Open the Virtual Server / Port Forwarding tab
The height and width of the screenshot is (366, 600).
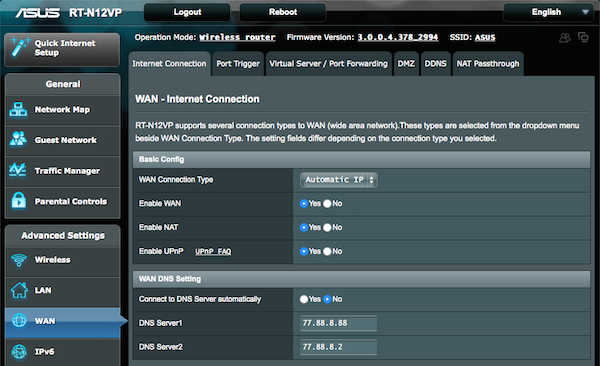click(x=328, y=64)
